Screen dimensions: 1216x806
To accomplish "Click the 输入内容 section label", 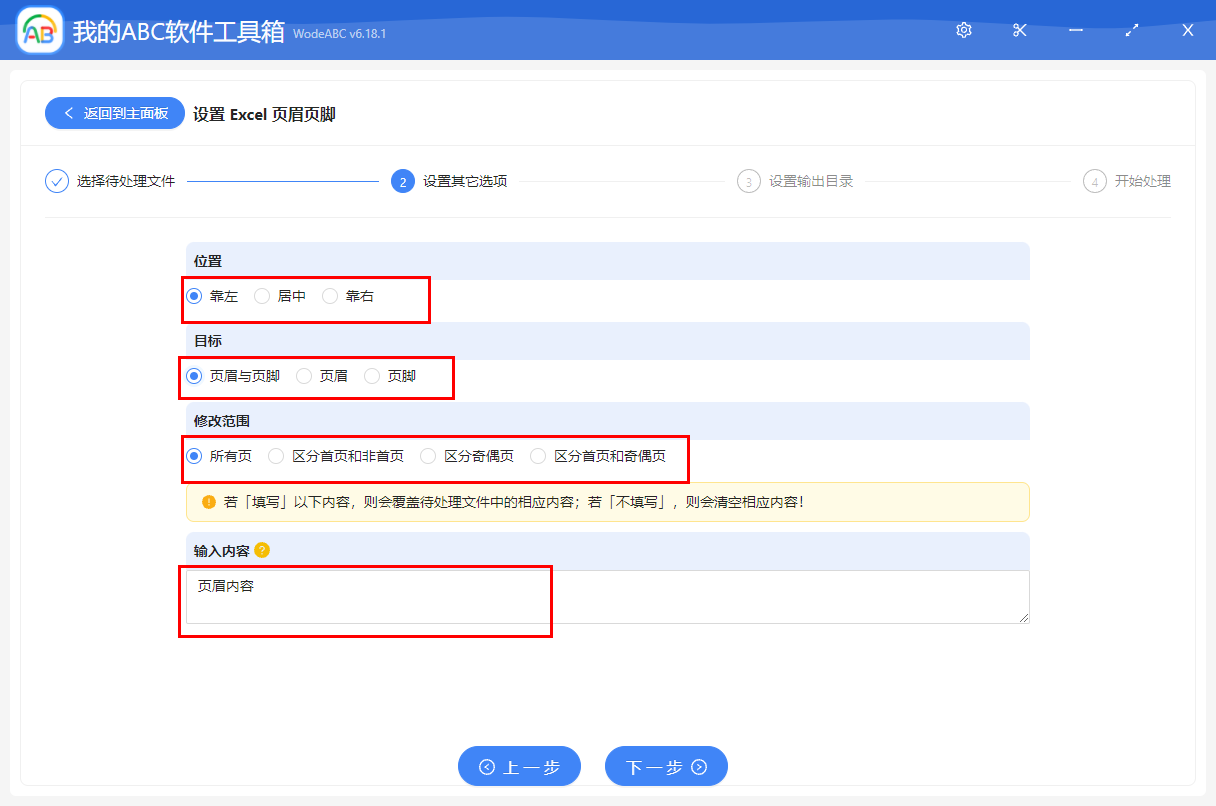I will click(x=222, y=551).
